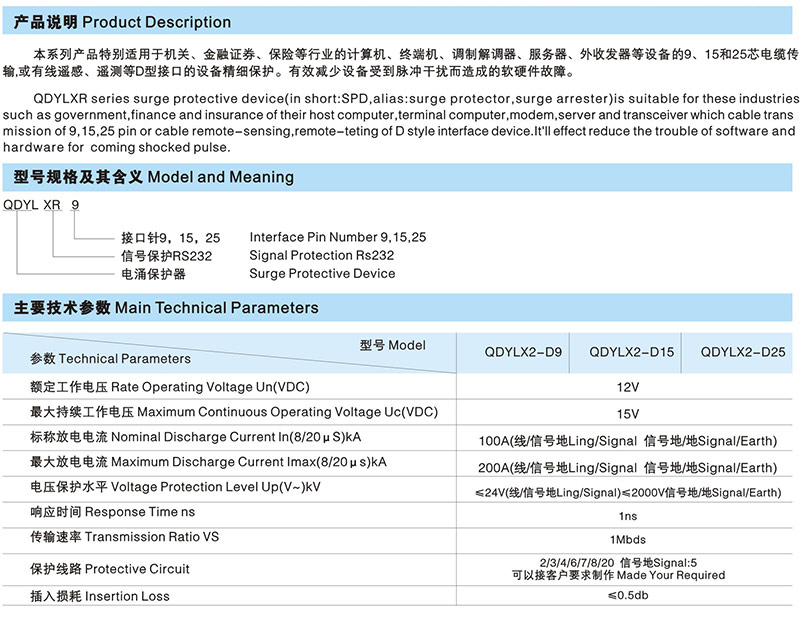Click the line ending 'hardware for coming shocked pulse.'
The width and height of the screenshot is (800, 622).
pos(116,147)
